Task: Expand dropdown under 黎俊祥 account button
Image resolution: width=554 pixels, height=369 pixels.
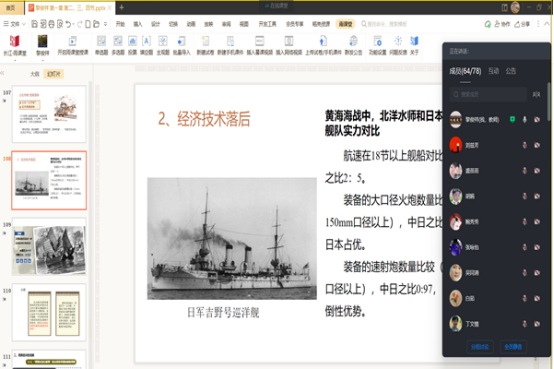Action: click(x=43, y=60)
